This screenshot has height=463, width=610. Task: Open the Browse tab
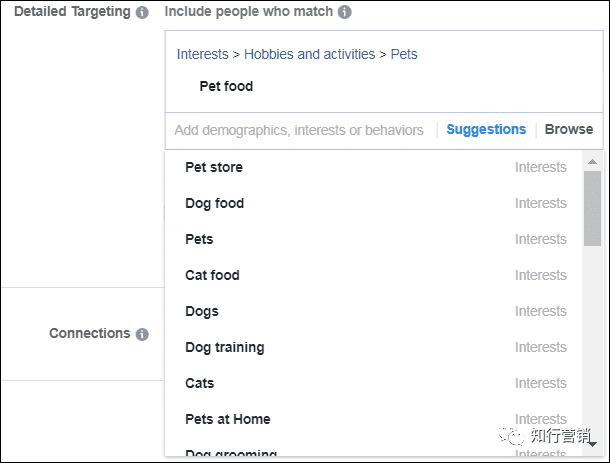tap(568, 130)
